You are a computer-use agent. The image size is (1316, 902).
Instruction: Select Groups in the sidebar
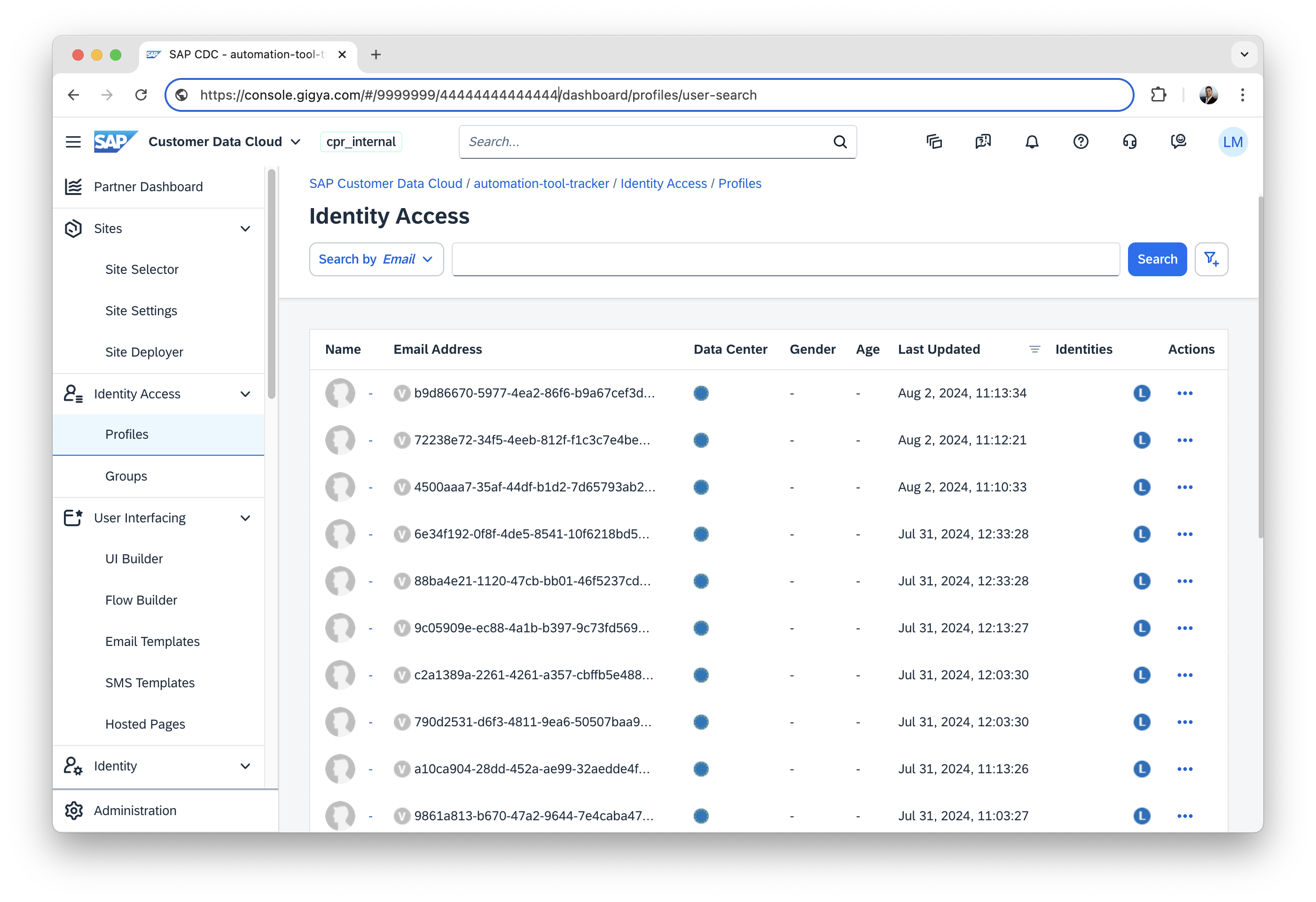[126, 476]
